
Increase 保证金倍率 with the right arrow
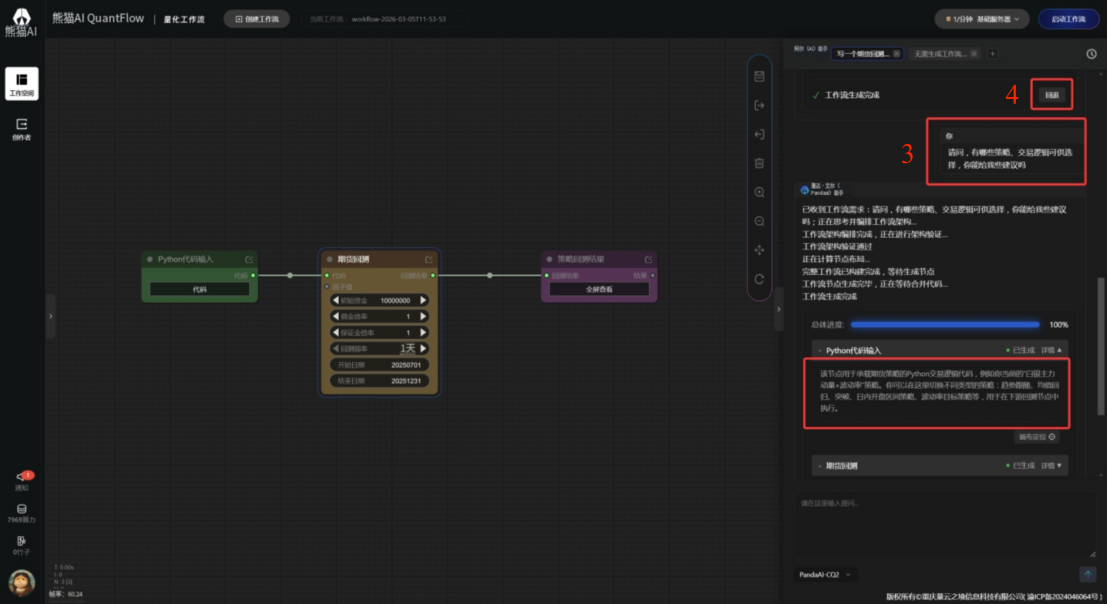coord(423,332)
